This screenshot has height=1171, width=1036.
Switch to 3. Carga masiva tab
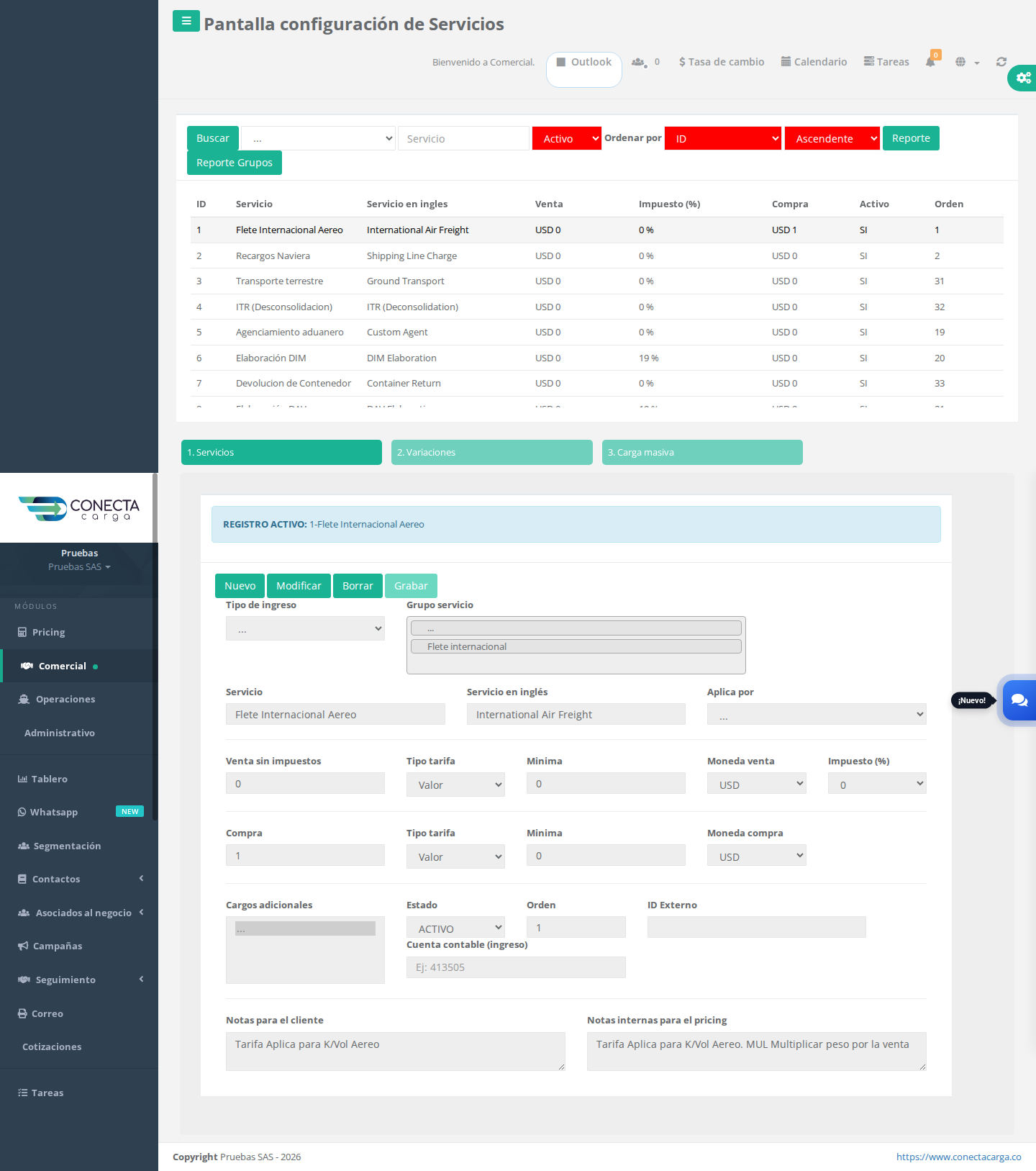[x=702, y=452]
